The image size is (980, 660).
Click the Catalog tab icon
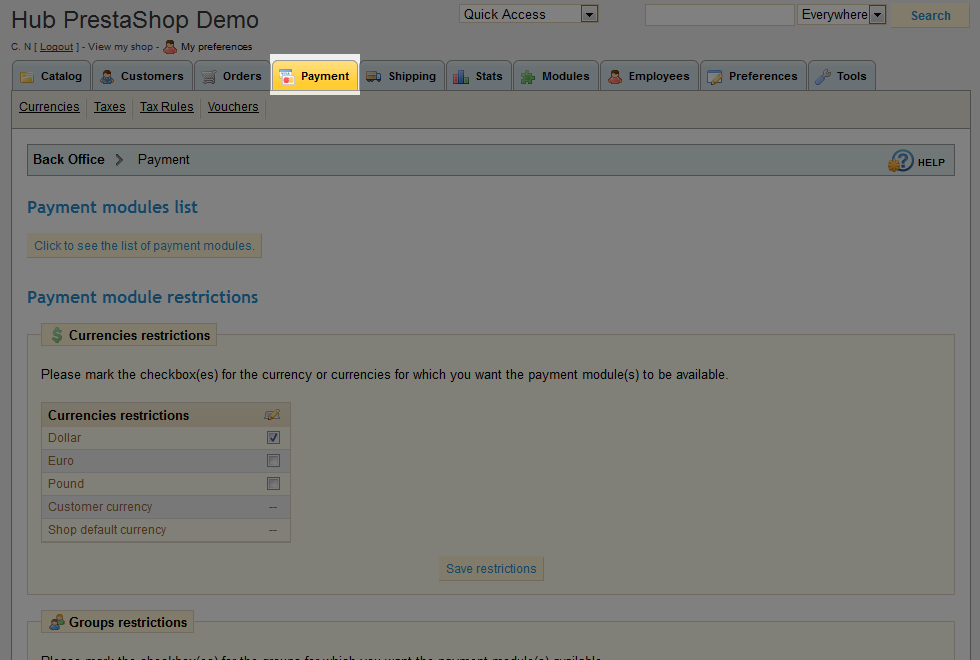[x=27, y=77]
